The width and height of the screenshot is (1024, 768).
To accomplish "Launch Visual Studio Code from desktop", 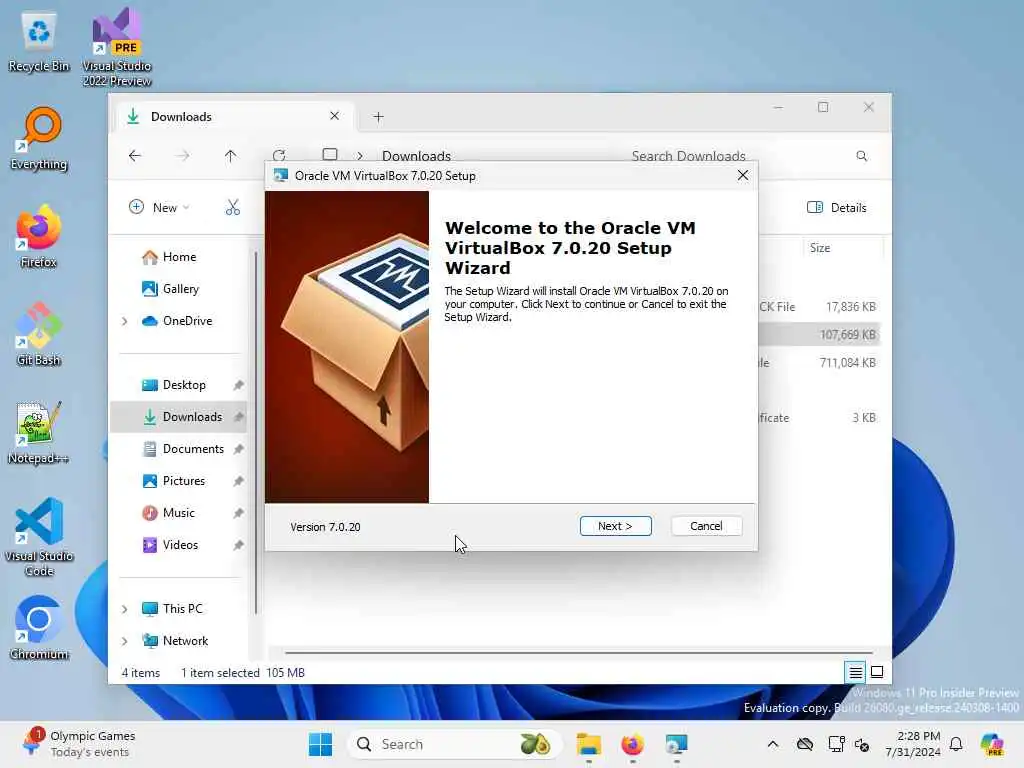I will pos(39,537).
